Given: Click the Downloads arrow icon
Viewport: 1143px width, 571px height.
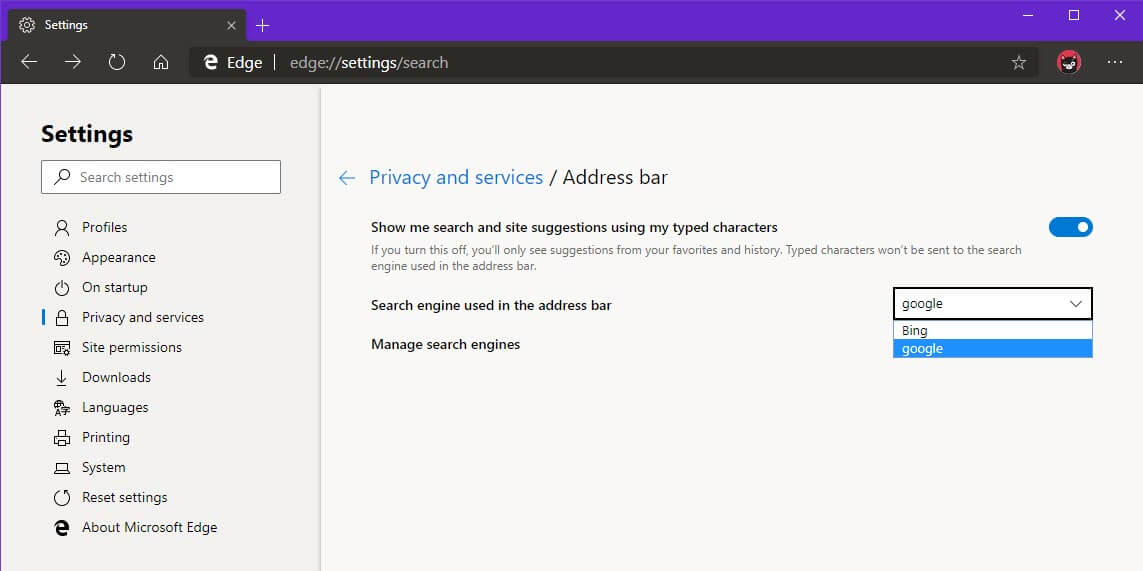Looking at the screenshot, I should coord(62,378).
